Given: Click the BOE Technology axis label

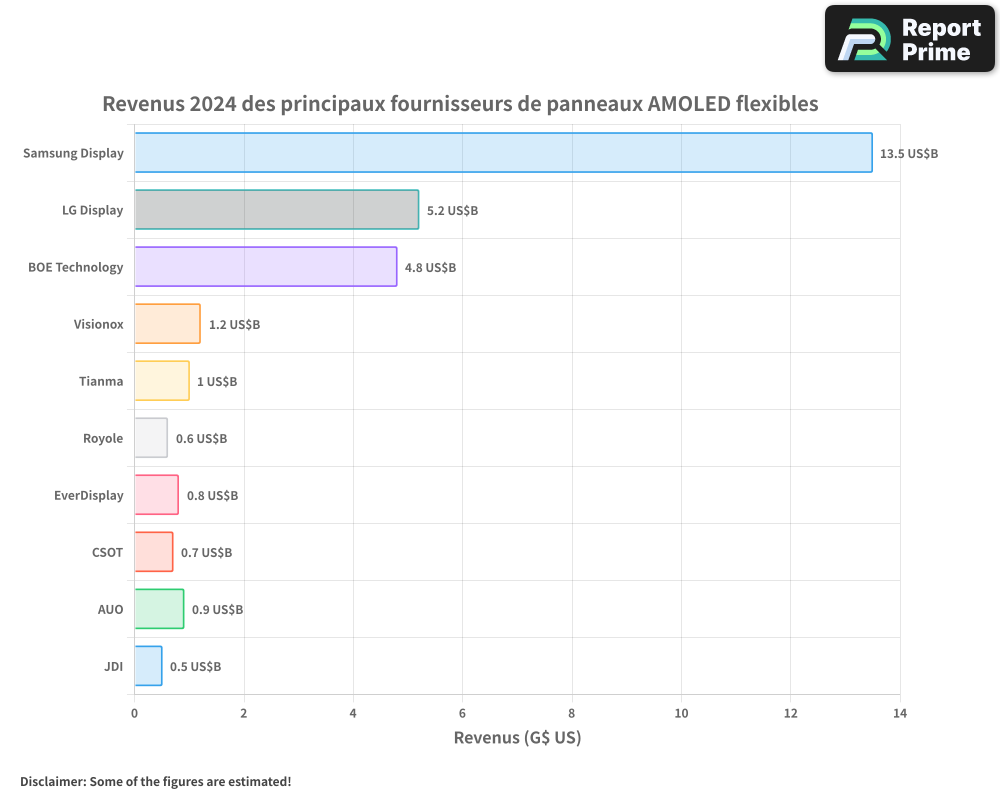Looking at the screenshot, I should pos(76,267).
